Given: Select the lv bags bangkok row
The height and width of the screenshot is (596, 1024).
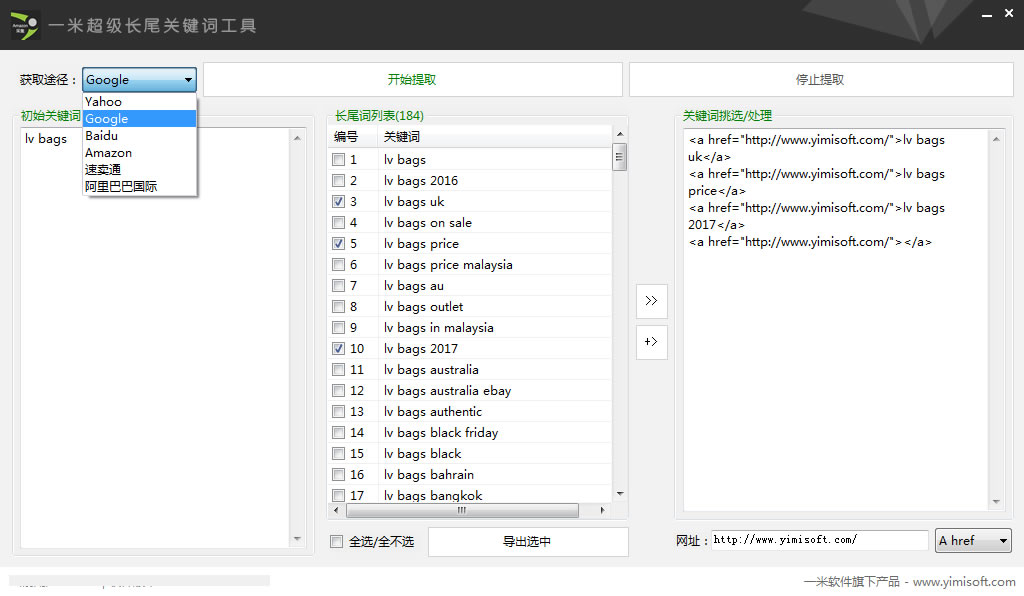Looking at the screenshot, I should 470,495.
